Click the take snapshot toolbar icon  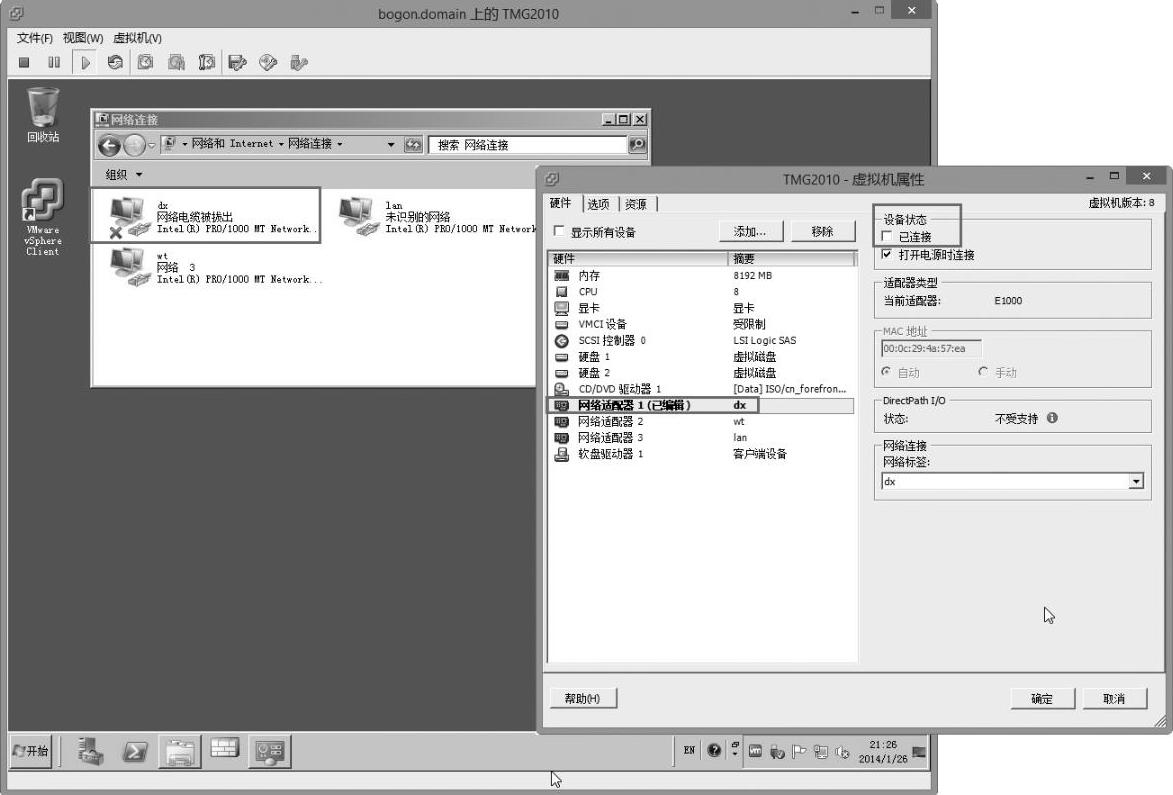coord(145,63)
